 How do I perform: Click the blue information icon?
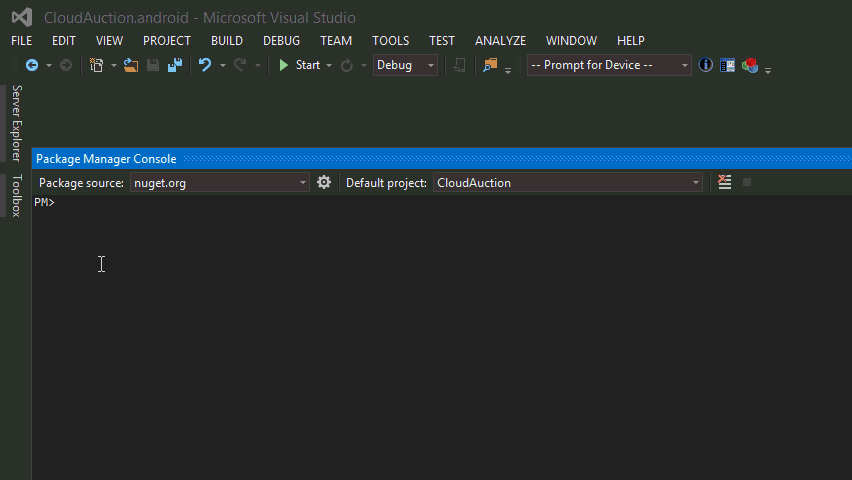point(705,65)
